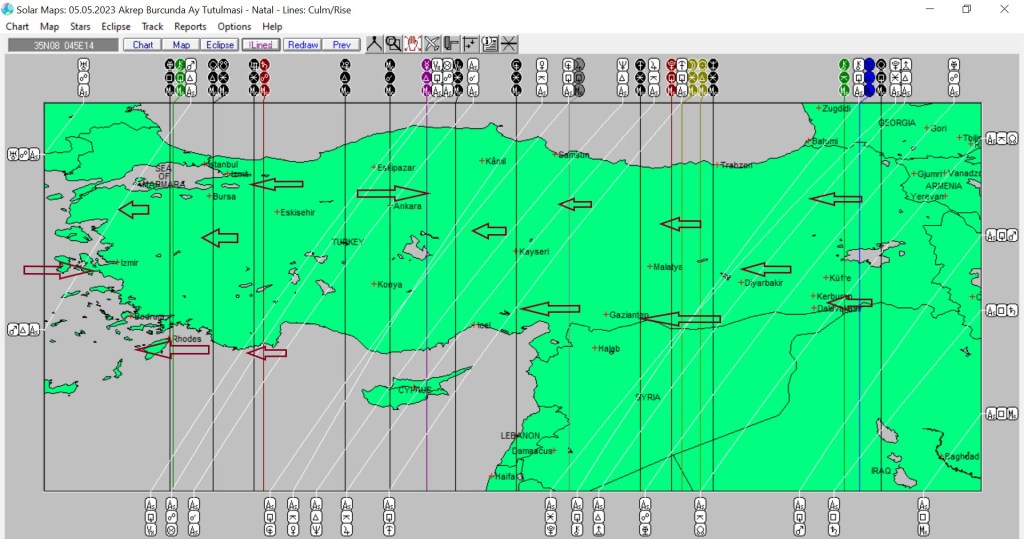Open the Track menu

pyautogui.click(x=152, y=26)
